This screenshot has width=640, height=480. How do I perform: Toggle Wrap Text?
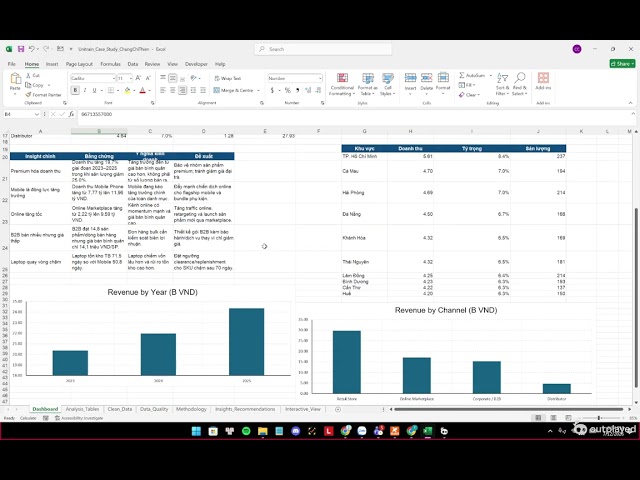pyautogui.click(x=228, y=78)
